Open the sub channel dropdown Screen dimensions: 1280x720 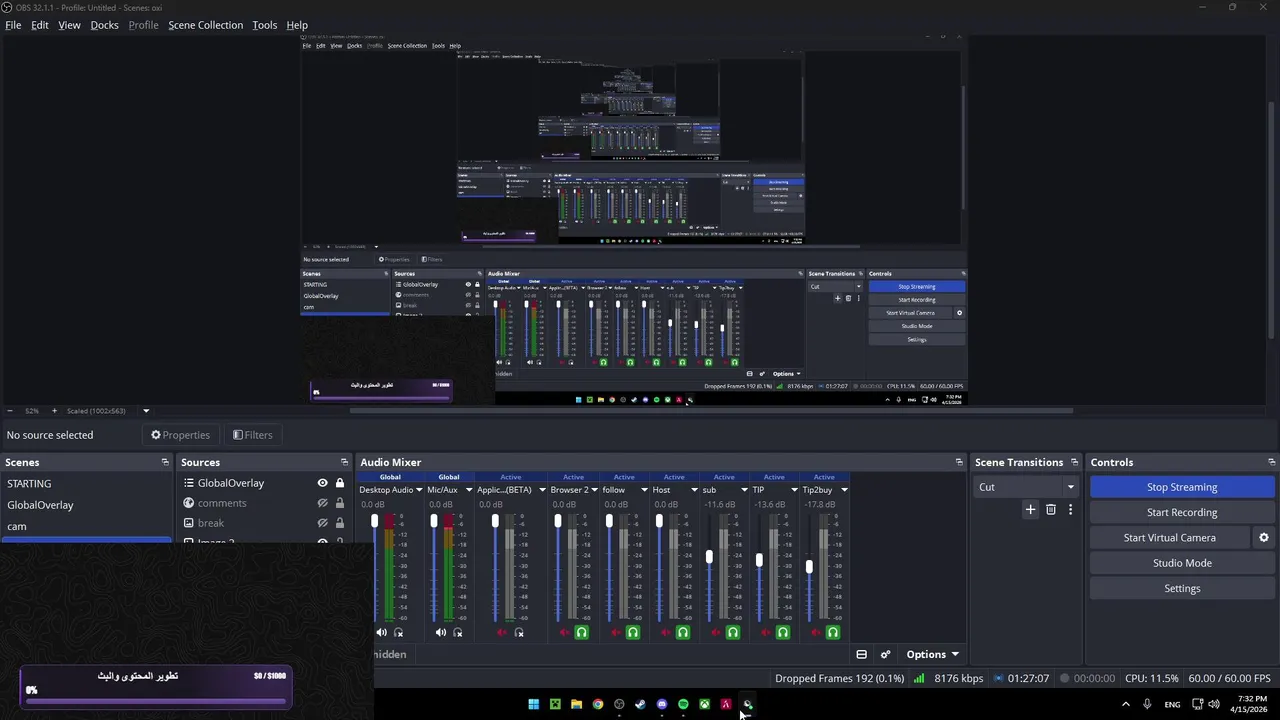coord(744,490)
